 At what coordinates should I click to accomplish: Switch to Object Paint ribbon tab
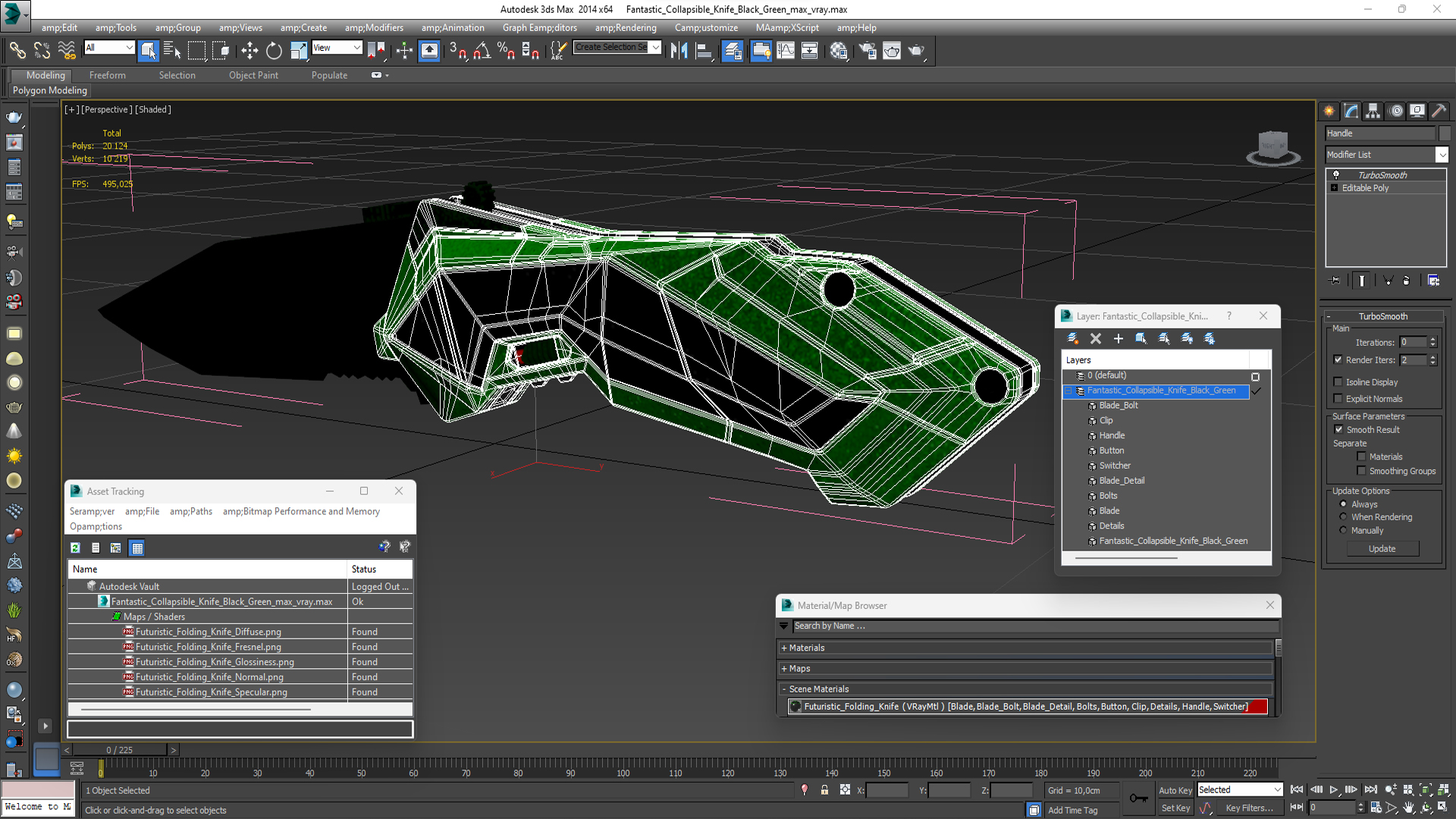pos(253,75)
